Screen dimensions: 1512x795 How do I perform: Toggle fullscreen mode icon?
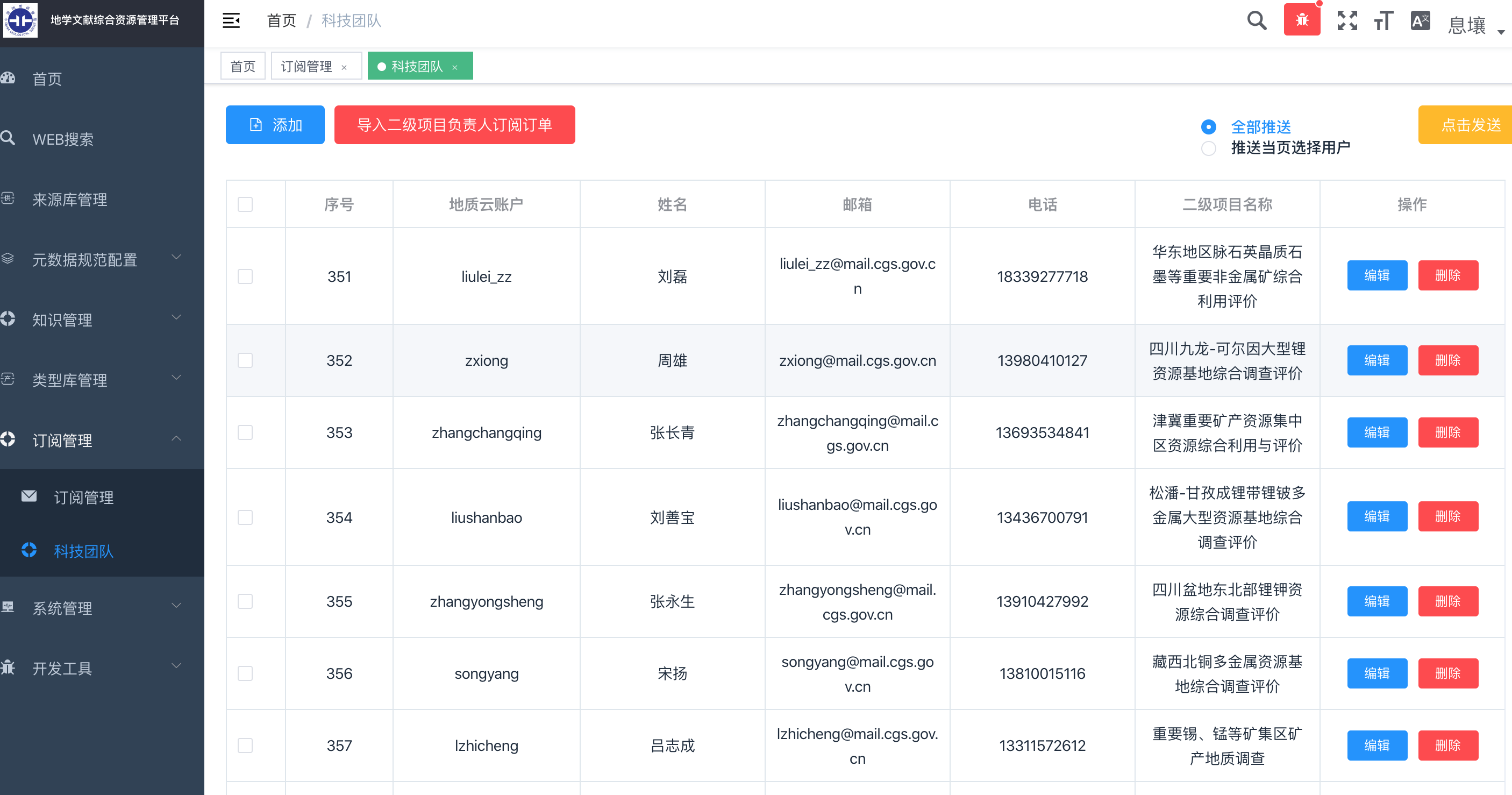(1347, 20)
